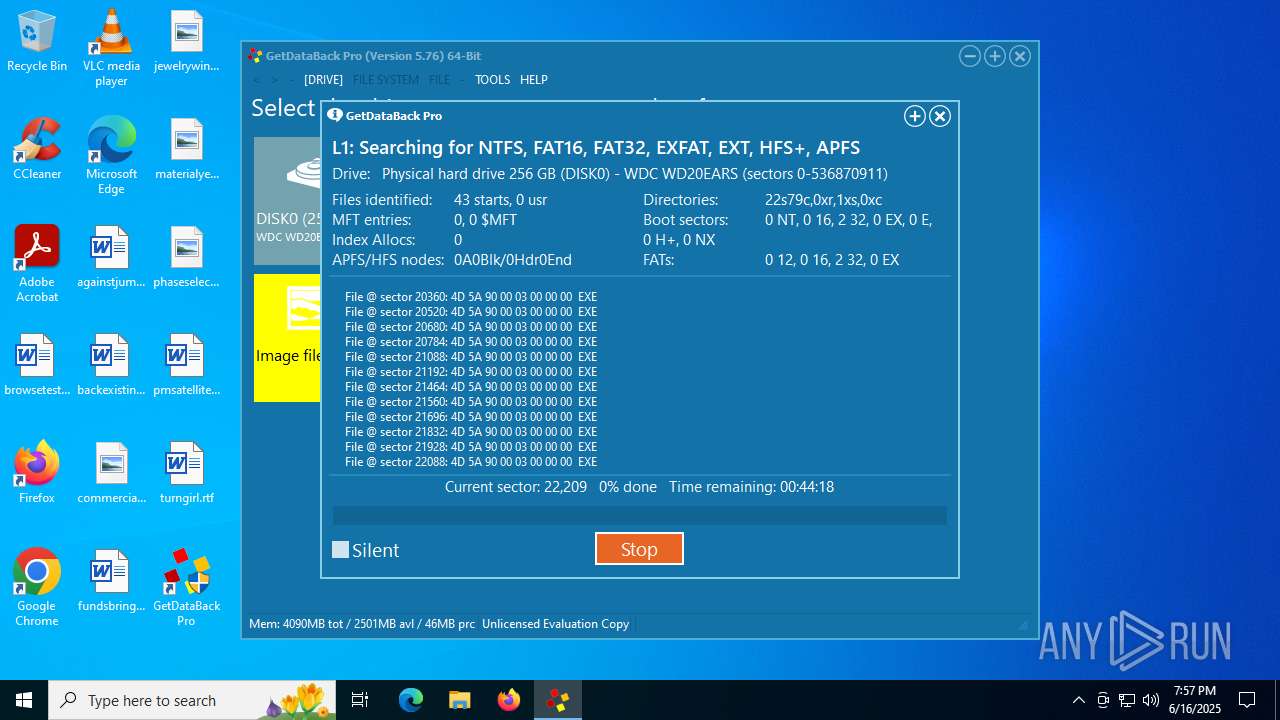Image resolution: width=1280 pixels, height=720 pixels.
Task: Launch Google Chrome from the desktop
Action: click(37, 588)
